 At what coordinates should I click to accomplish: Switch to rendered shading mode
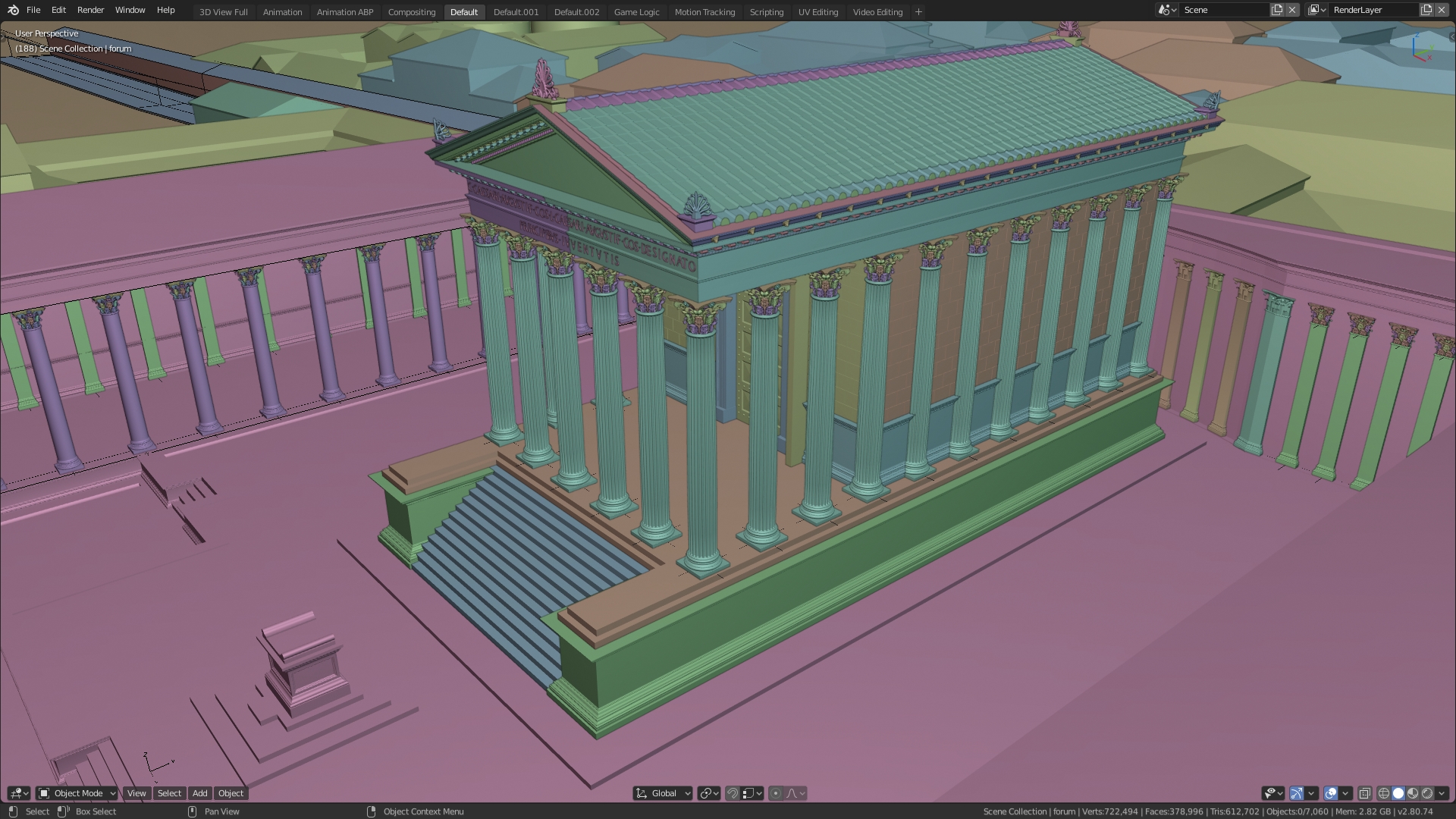coord(1427,793)
